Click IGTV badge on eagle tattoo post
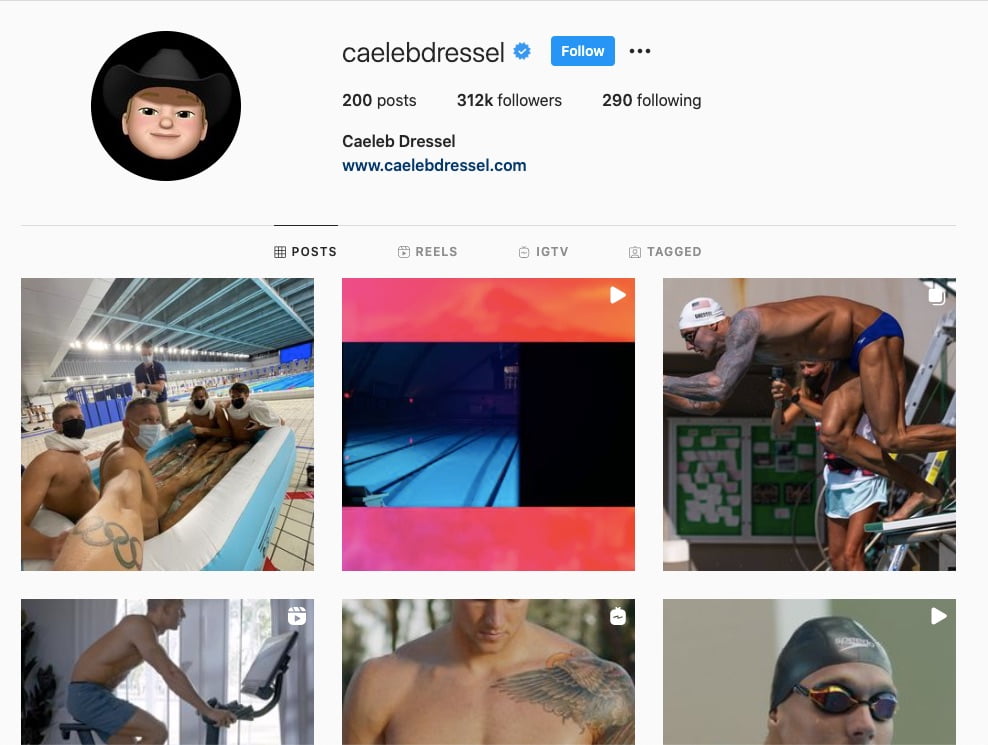Screen dimensions: 988x745 pyautogui.click(x=618, y=616)
